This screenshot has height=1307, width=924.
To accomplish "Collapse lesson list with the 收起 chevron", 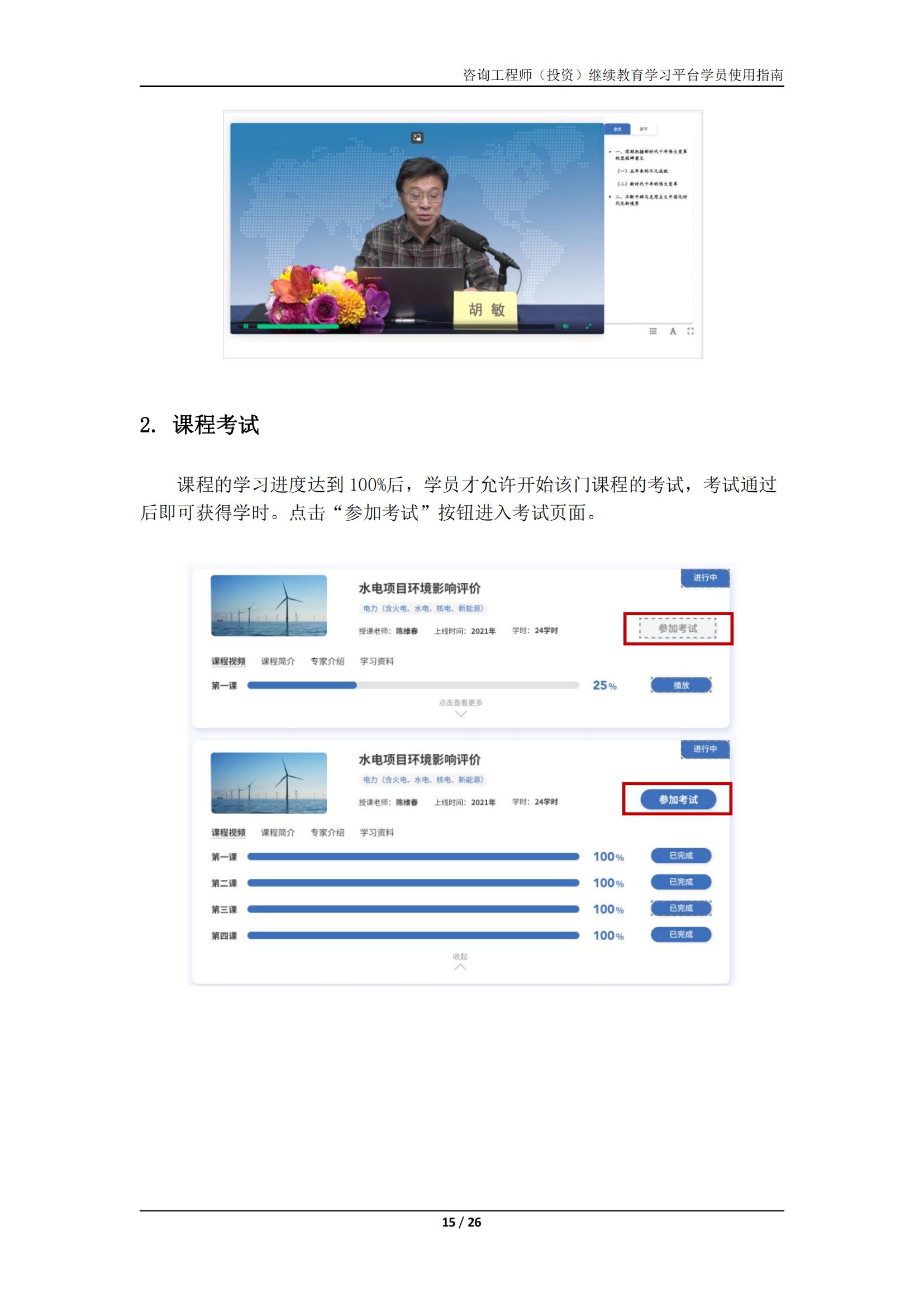I will pos(460,967).
